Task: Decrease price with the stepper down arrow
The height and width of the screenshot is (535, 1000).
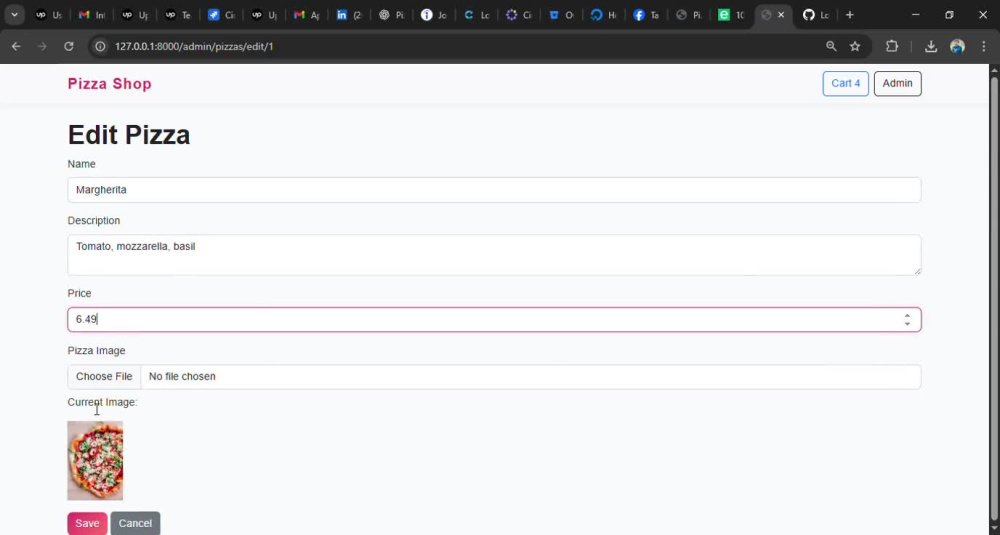Action: point(907,324)
